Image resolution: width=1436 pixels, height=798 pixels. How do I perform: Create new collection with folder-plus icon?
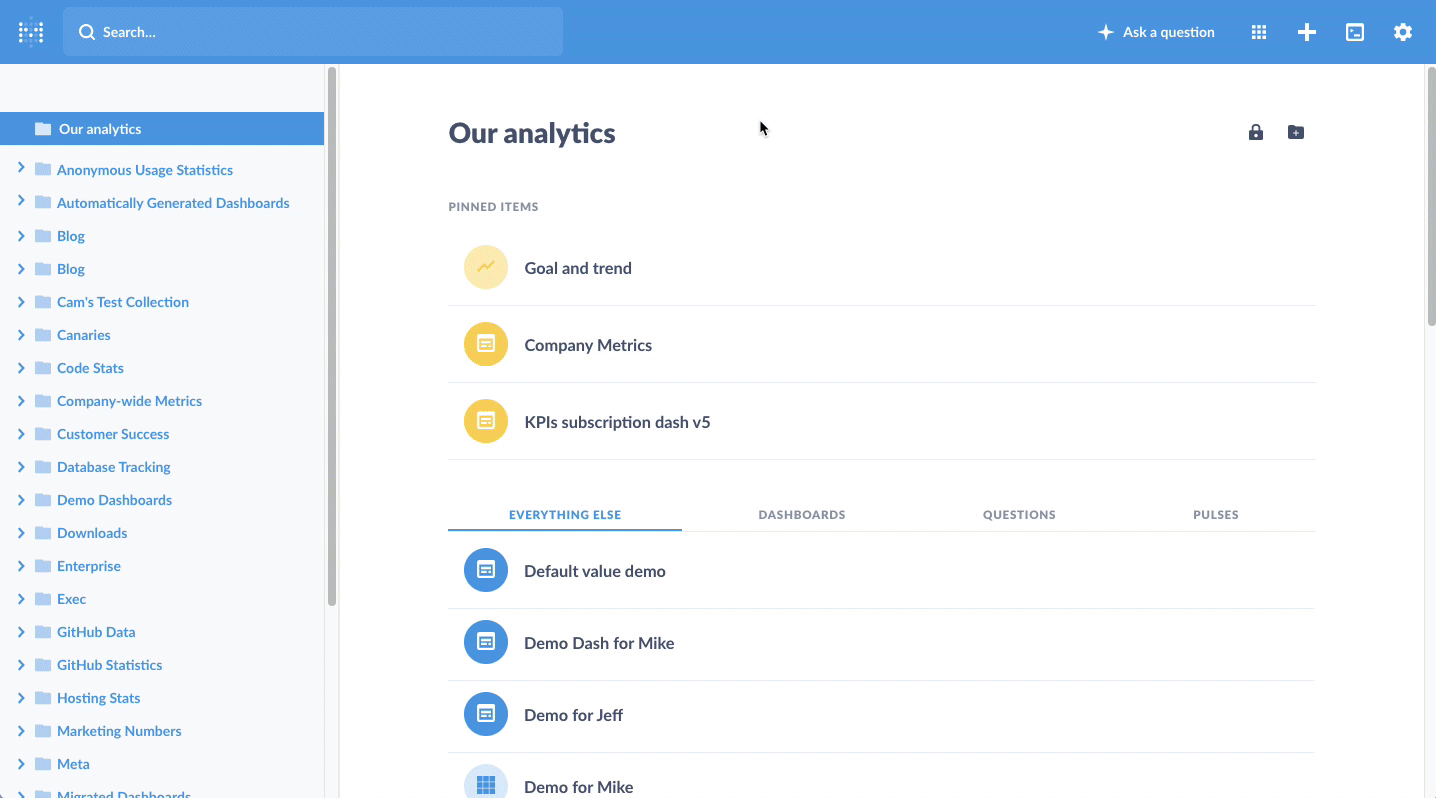click(1296, 131)
